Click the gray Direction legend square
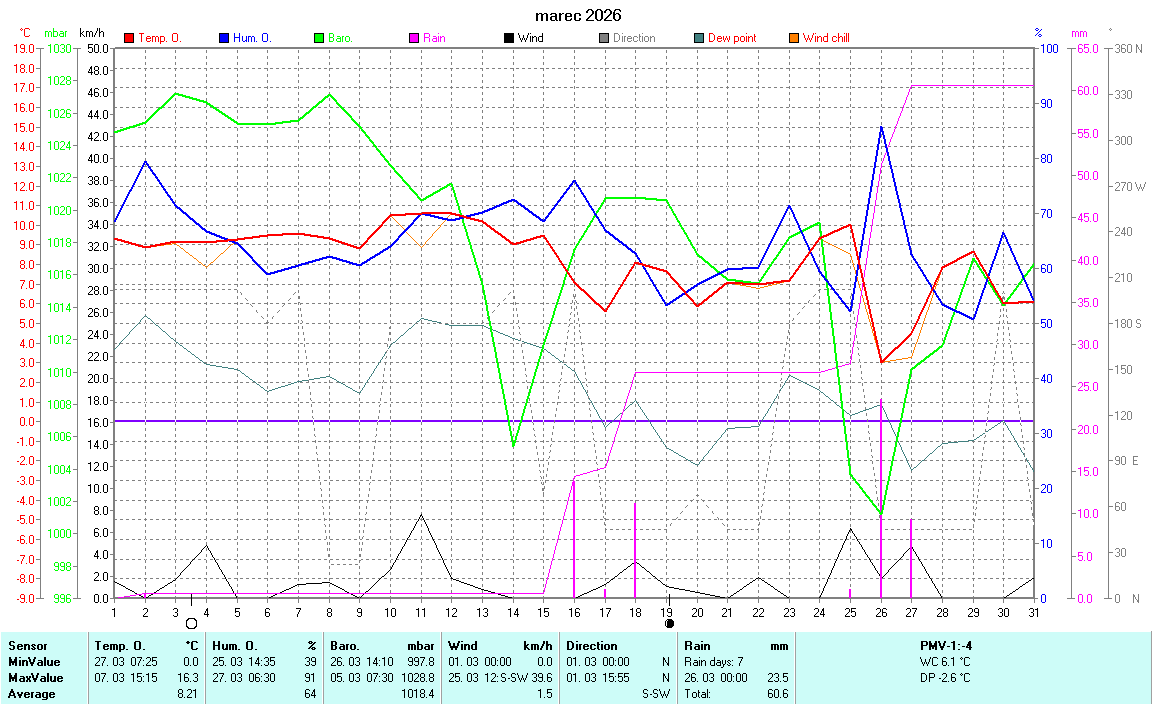This screenshot has width=1152, height=704. (604, 38)
